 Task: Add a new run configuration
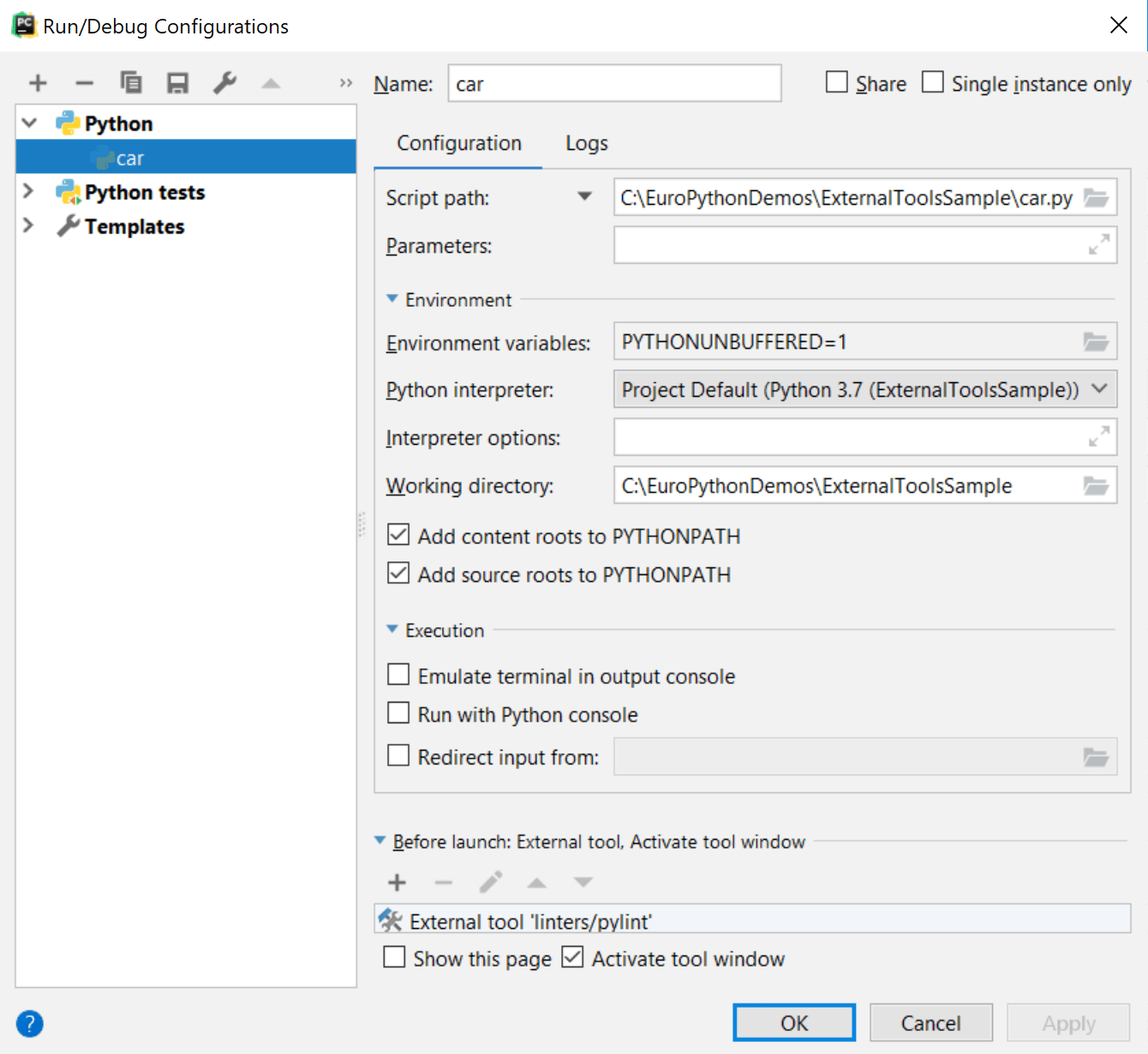[37, 82]
